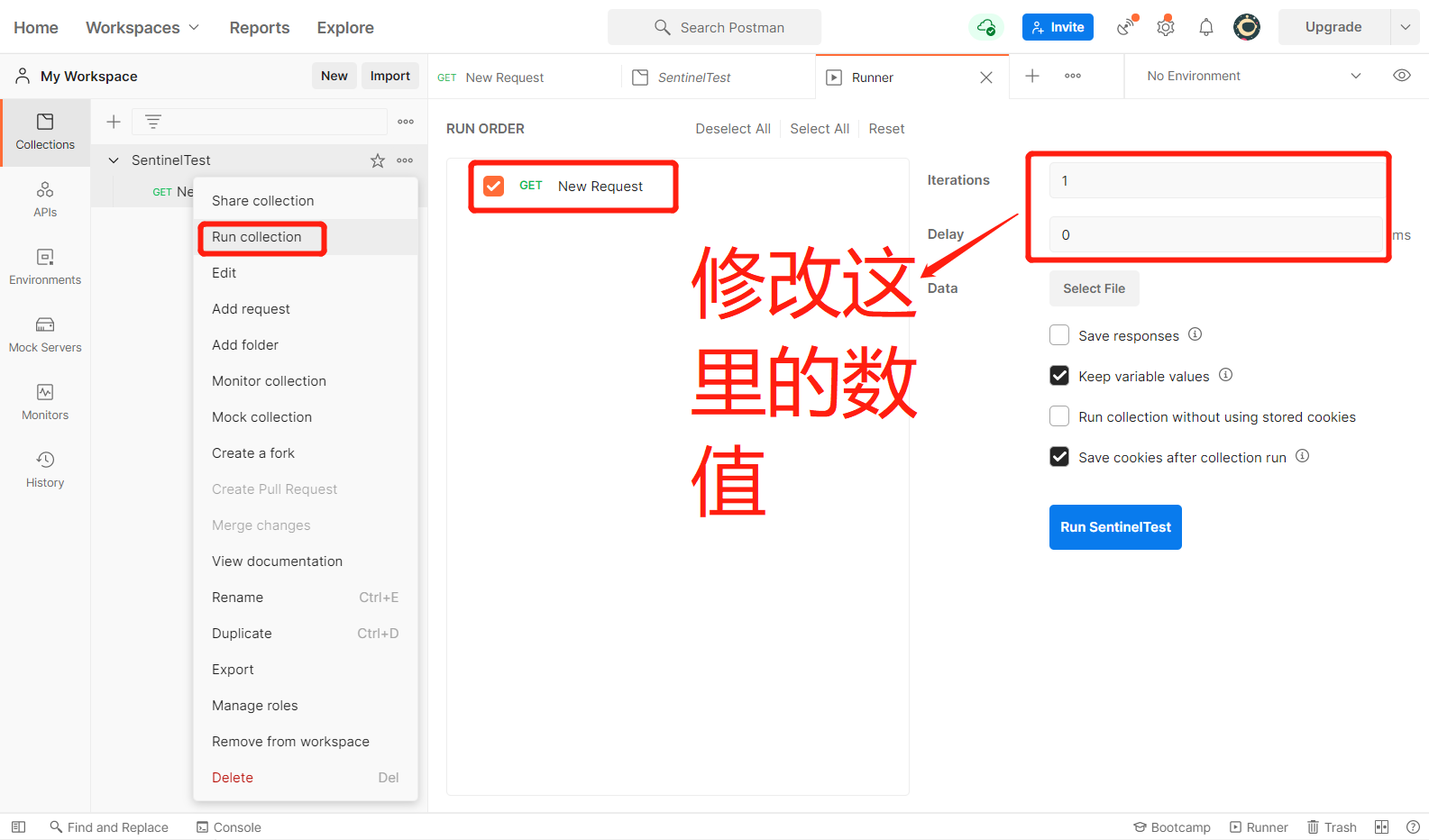Click the environment quick look eye icon
1429x840 pixels.
tap(1402, 76)
